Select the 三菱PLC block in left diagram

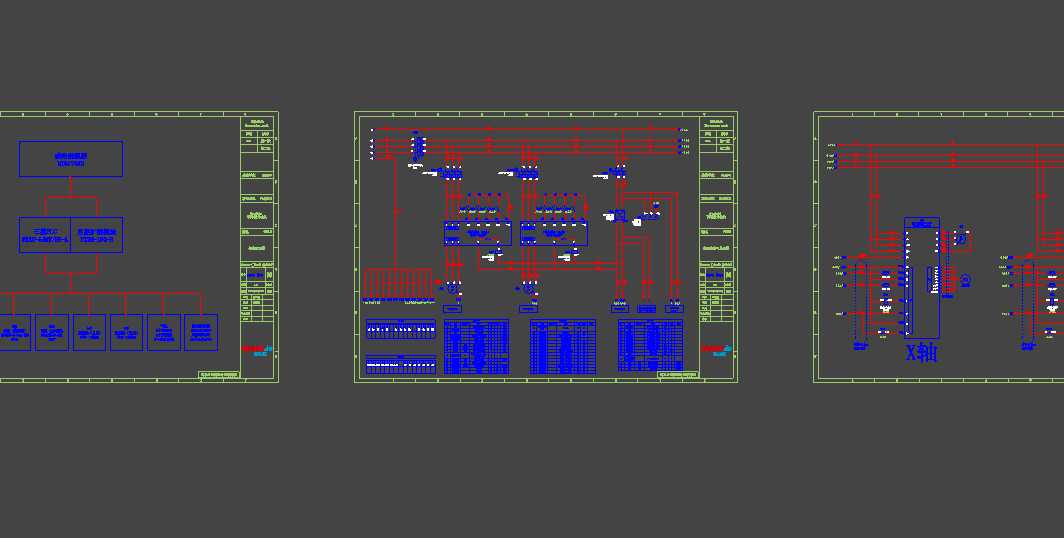(x=45, y=235)
